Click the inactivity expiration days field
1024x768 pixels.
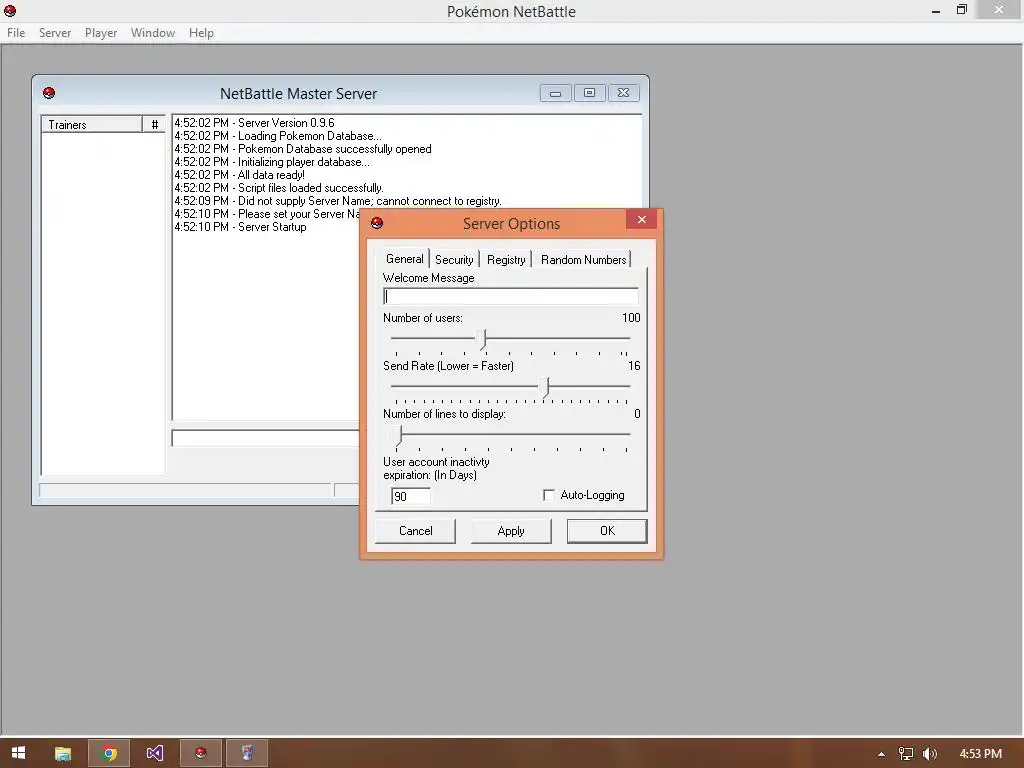coord(411,496)
